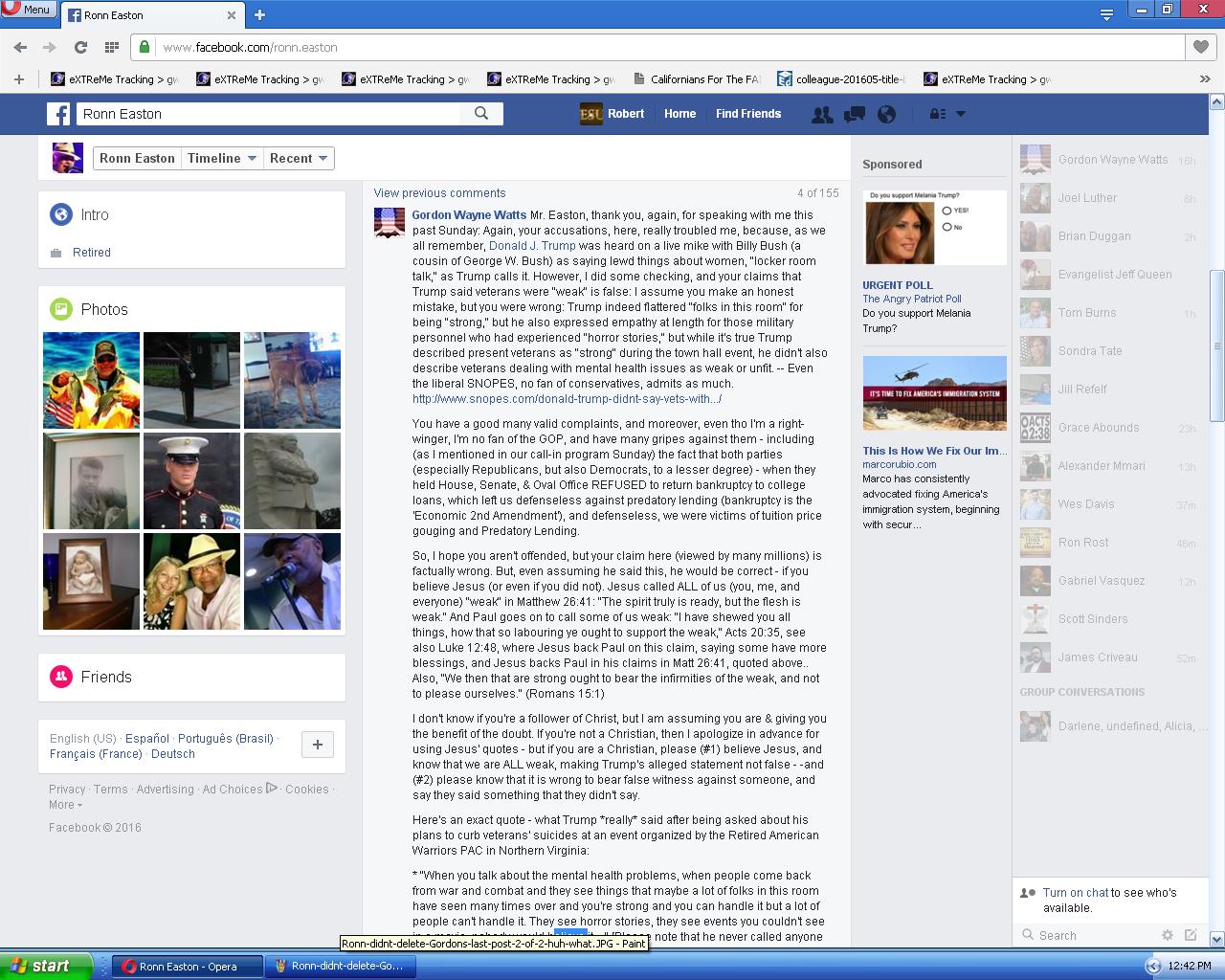Open the notifications globe icon
Screen dimensions: 1225x980
click(x=887, y=114)
